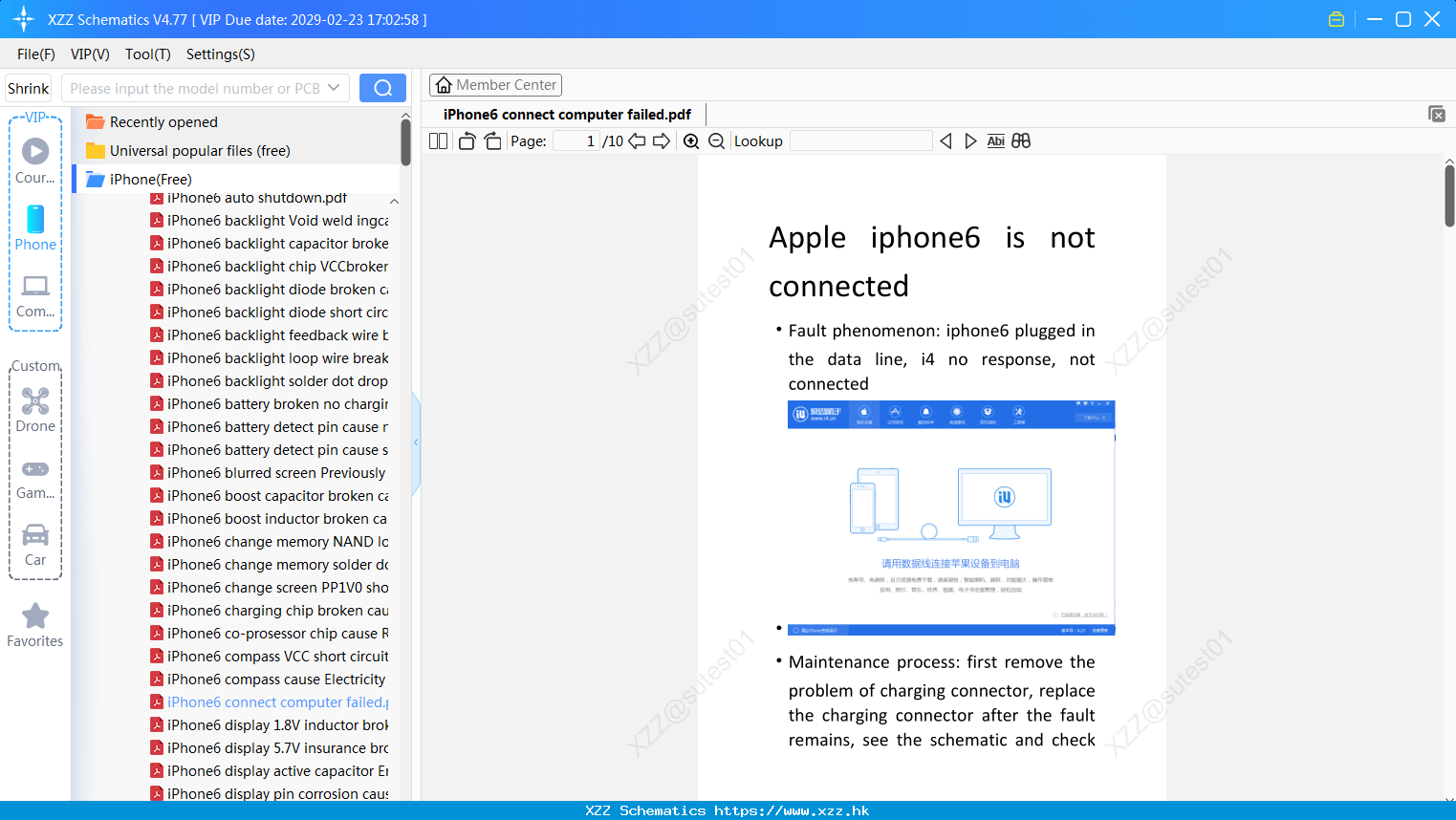This screenshot has height=820, width=1456.
Task: Click the file list scroll-up arrow
Action: (x=394, y=202)
